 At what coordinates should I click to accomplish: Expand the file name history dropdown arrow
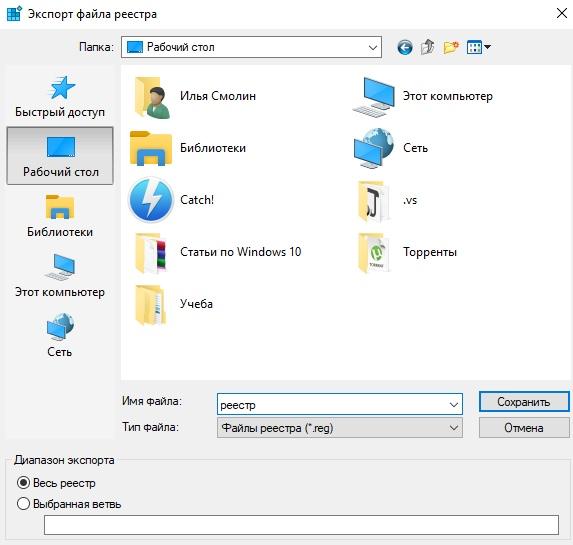click(454, 405)
